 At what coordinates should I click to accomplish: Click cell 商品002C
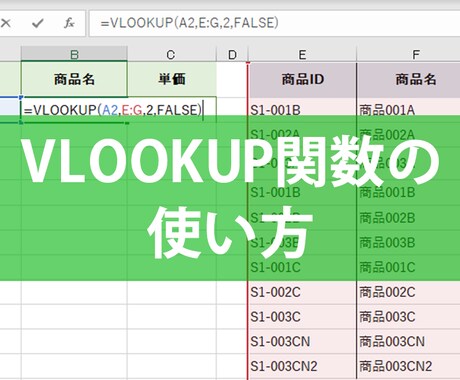coord(409,292)
